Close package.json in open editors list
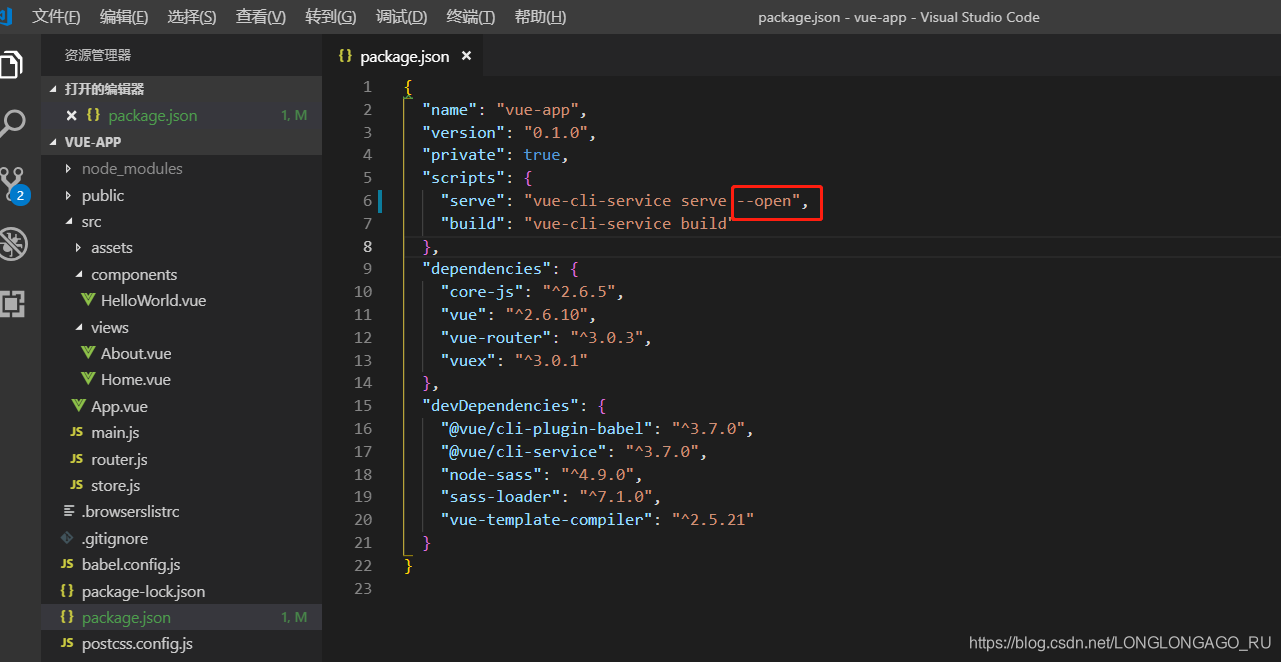 (71, 115)
